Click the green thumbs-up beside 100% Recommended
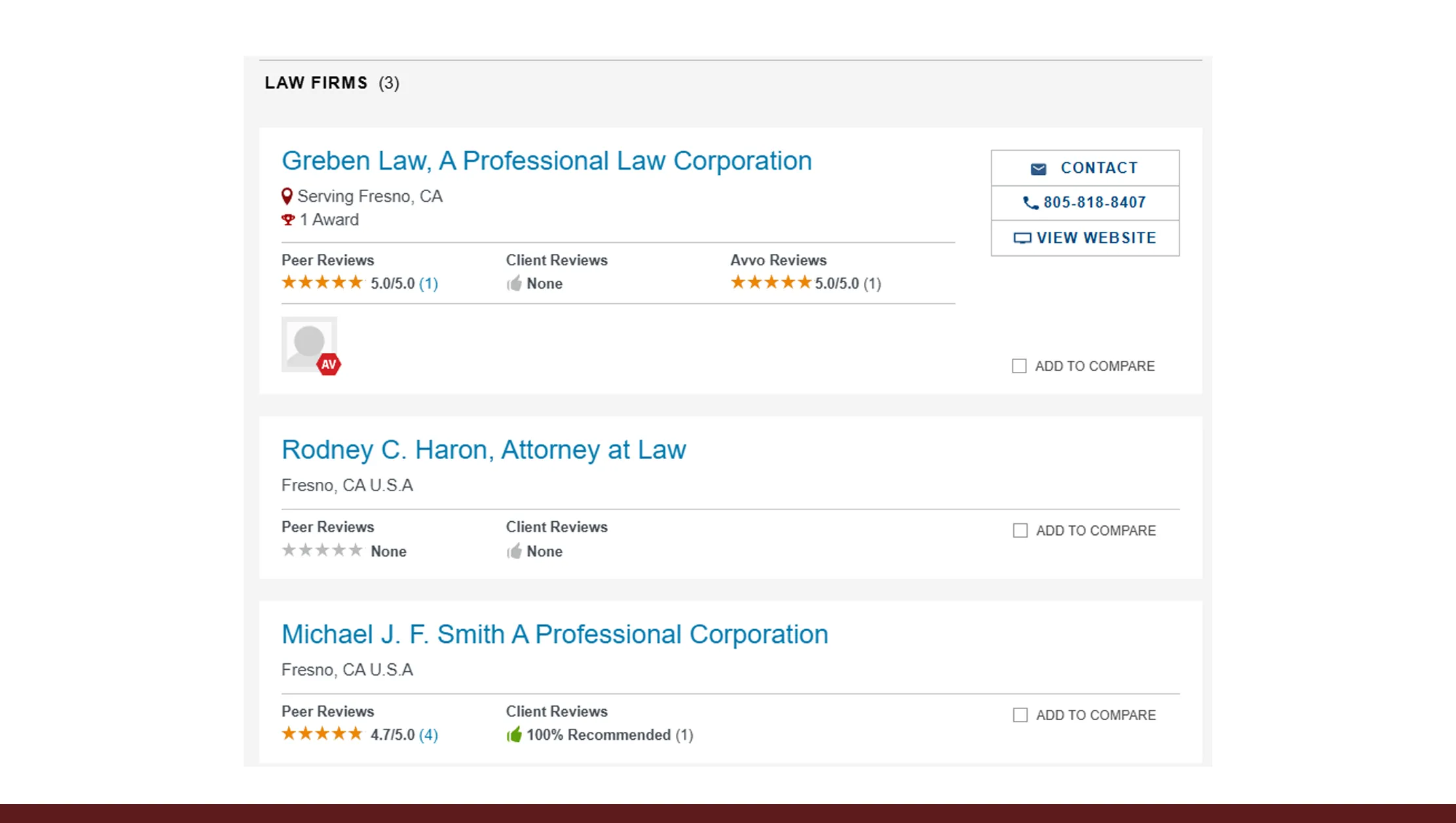The height and width of the screenshot is (823, 1456). click(x=513, y=735)
